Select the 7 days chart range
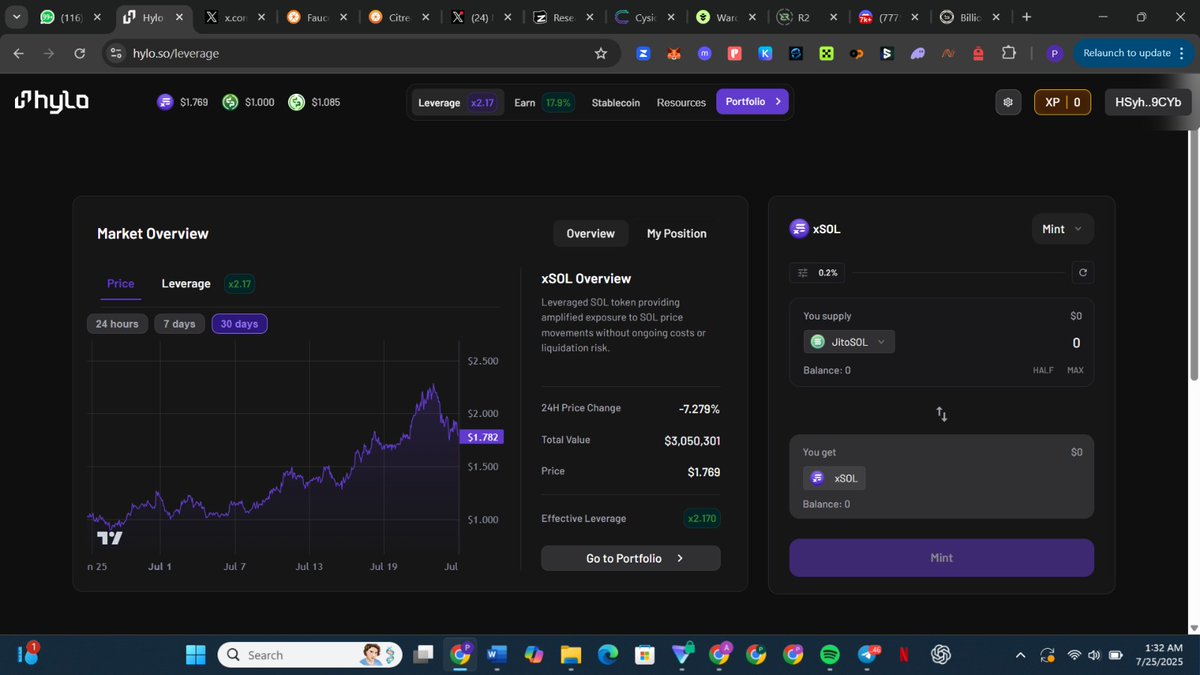This screenshot has width=1200, height=675. (x=179, y=324)
